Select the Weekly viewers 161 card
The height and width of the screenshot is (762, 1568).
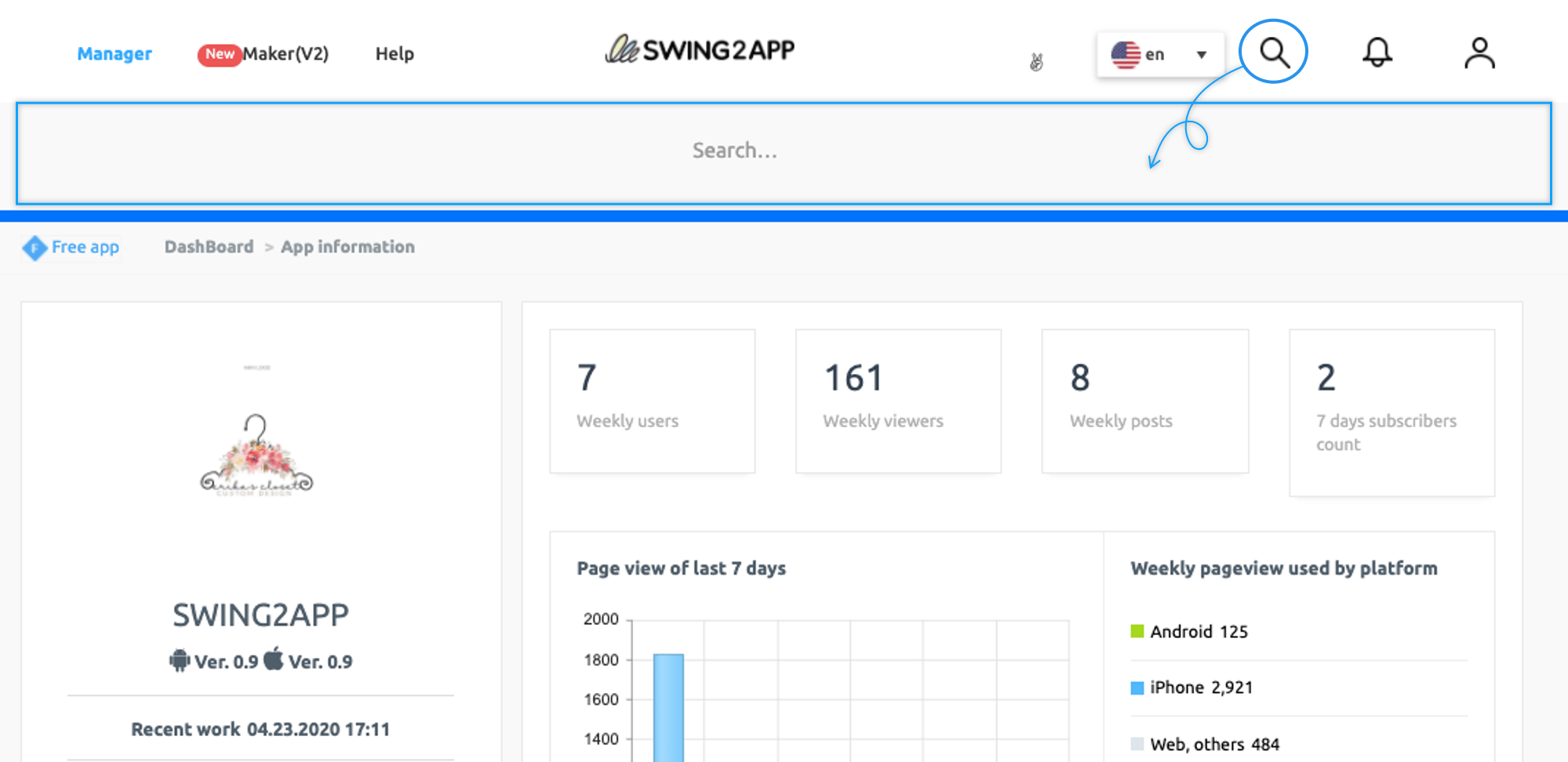pyautogui.click(x=898, y=401)
